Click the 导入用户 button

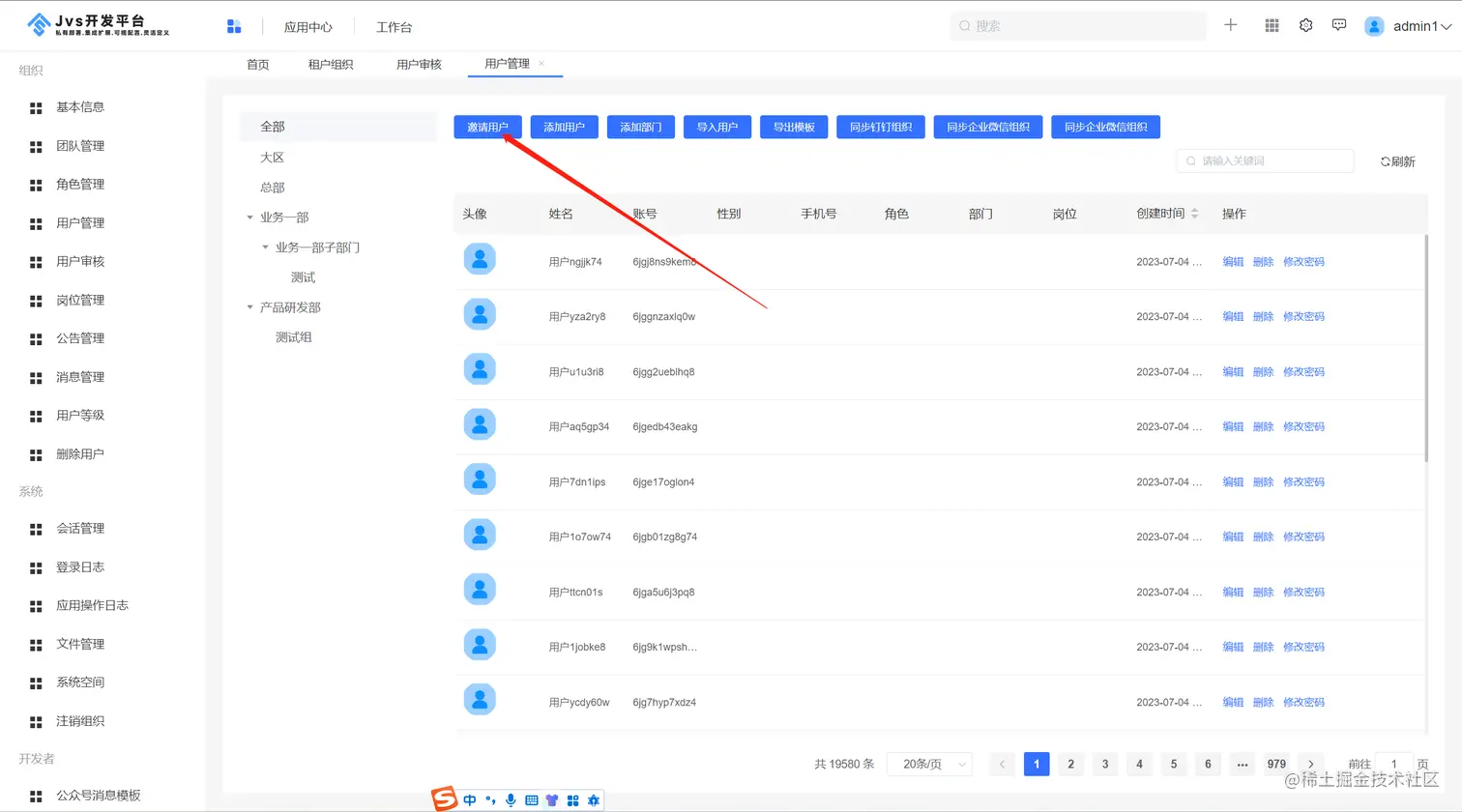click(717, 127)
